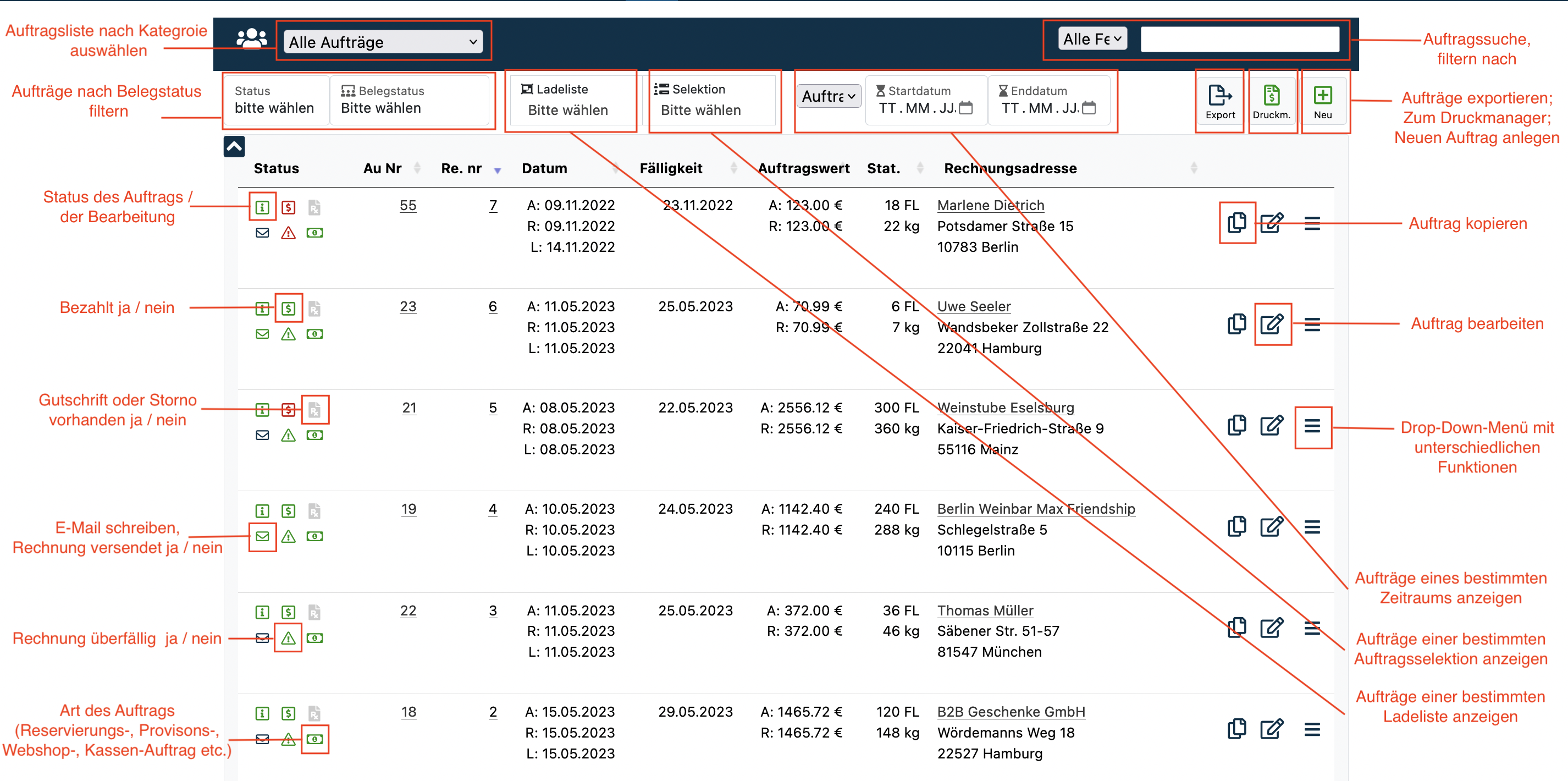1568x781 pixels.
Task: Sort table by Datum column header
Action: [544, 169]
